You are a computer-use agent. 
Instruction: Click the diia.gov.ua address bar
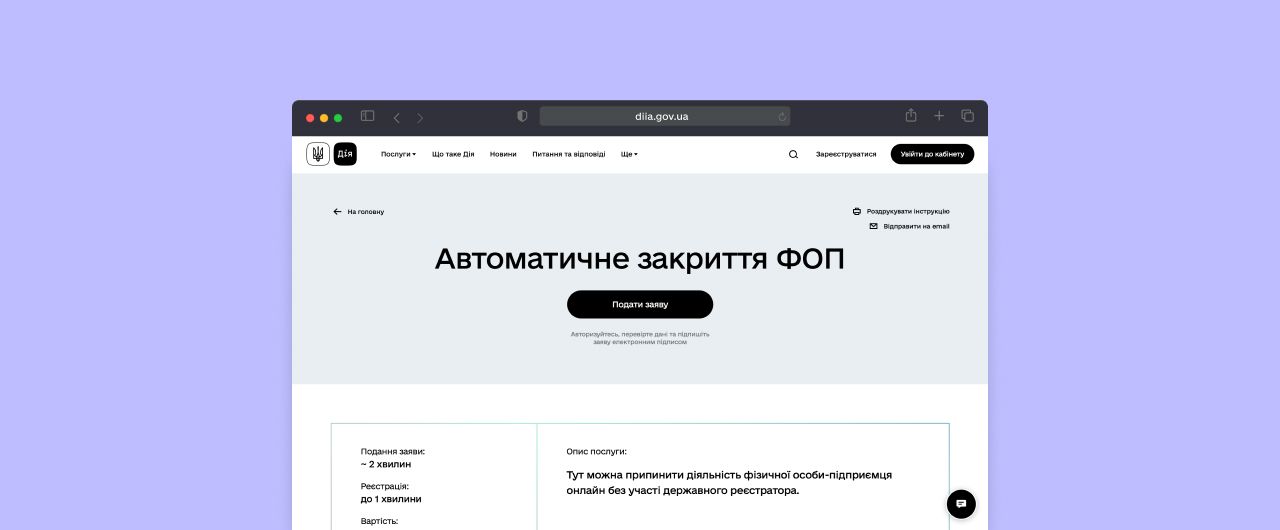[x=661, y=116]
